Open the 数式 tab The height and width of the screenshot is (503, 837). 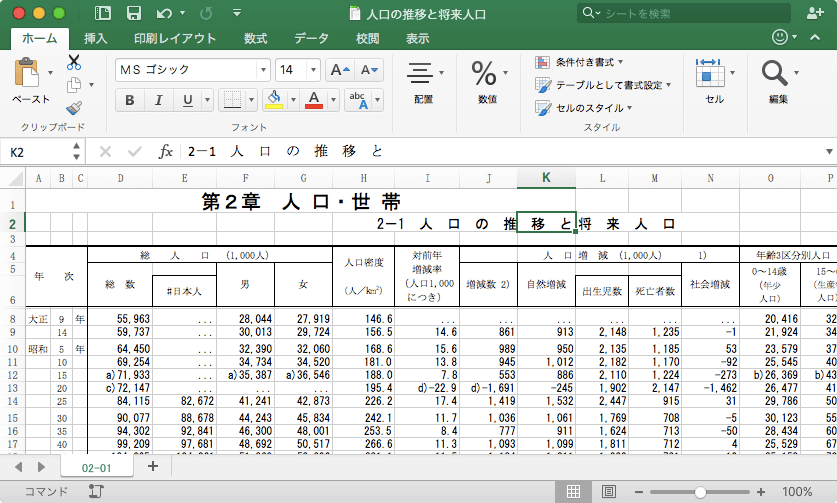tap(256, 38)
